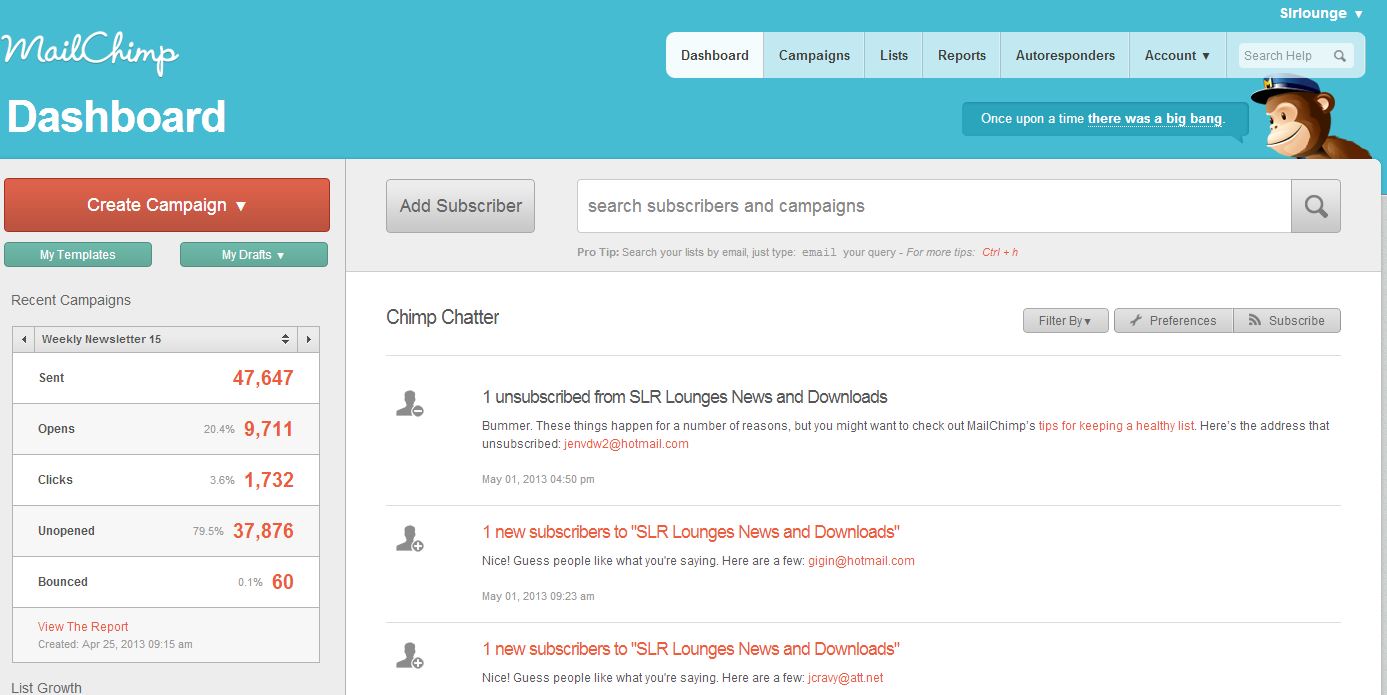Click the unsubscribed user icon for jenvdw2 entry

tap(410, 403)
